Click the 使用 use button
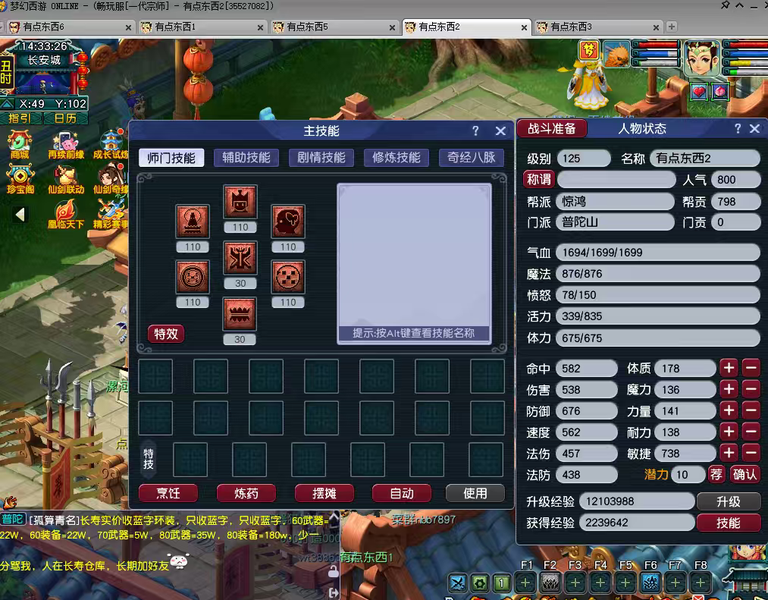768x600 pixels. (475, 493)
